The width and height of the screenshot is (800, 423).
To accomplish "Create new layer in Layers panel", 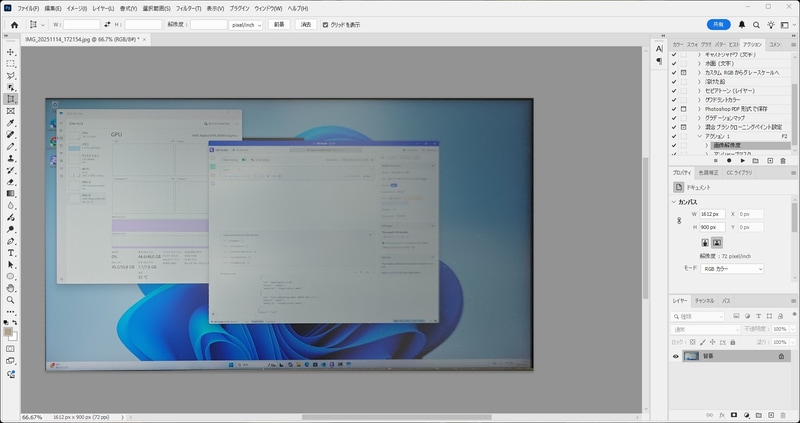I will [771, 415].
